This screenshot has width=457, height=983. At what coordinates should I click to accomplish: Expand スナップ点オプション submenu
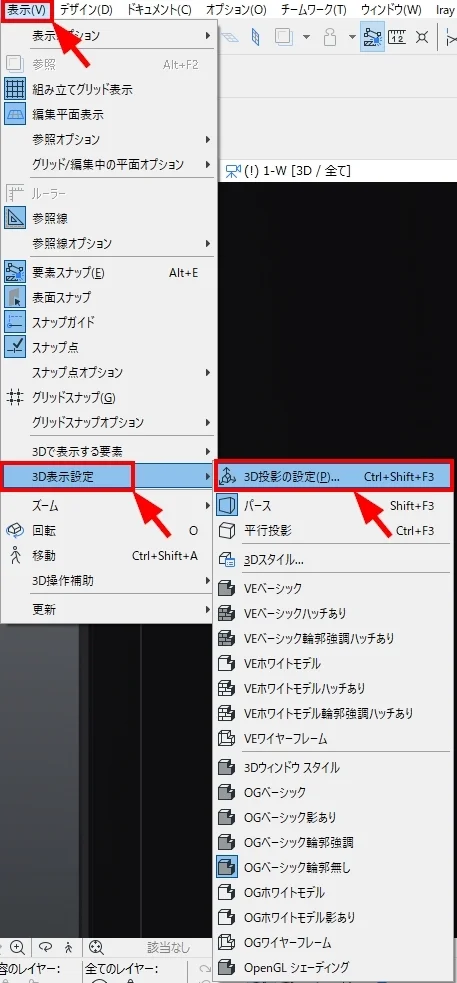(109, 372)
